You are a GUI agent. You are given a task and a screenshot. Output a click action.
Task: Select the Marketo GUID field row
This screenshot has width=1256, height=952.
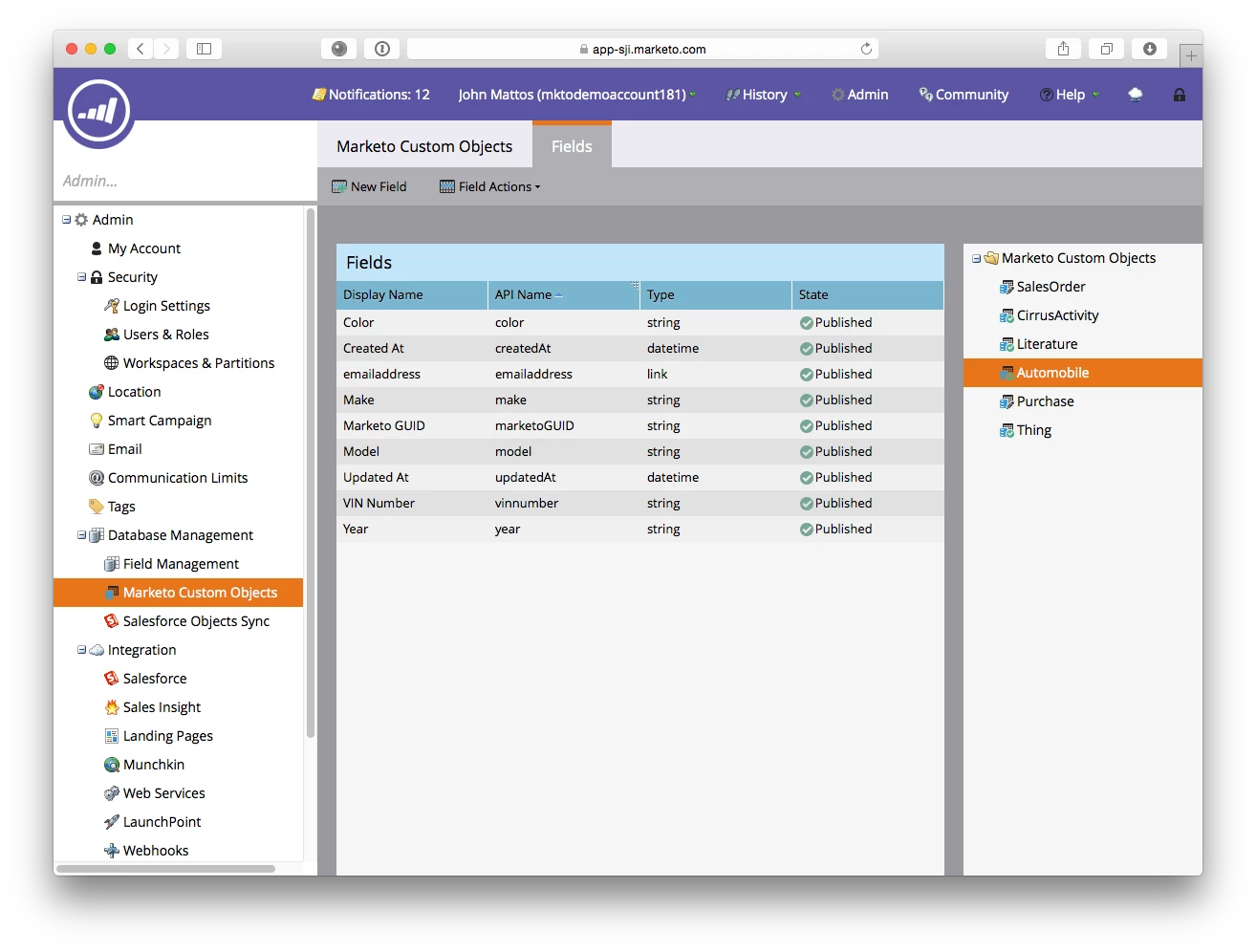[640, 426]
